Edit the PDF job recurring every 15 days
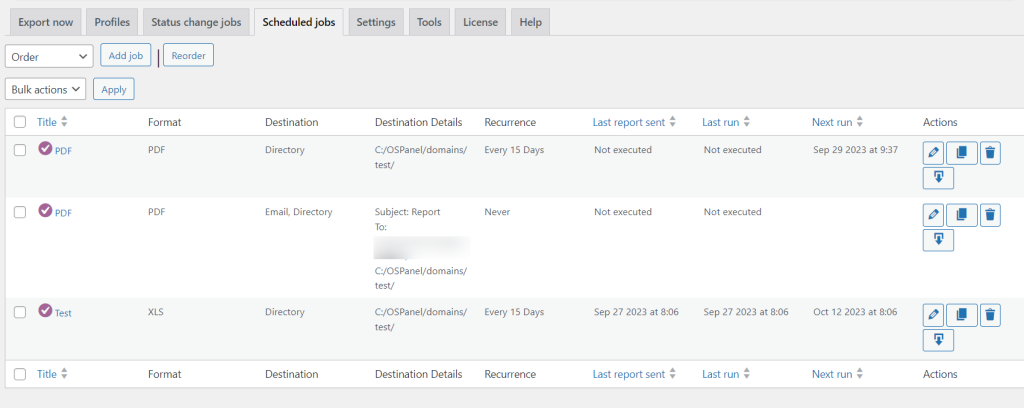The image size is (1024, 408). pos(933,153)
